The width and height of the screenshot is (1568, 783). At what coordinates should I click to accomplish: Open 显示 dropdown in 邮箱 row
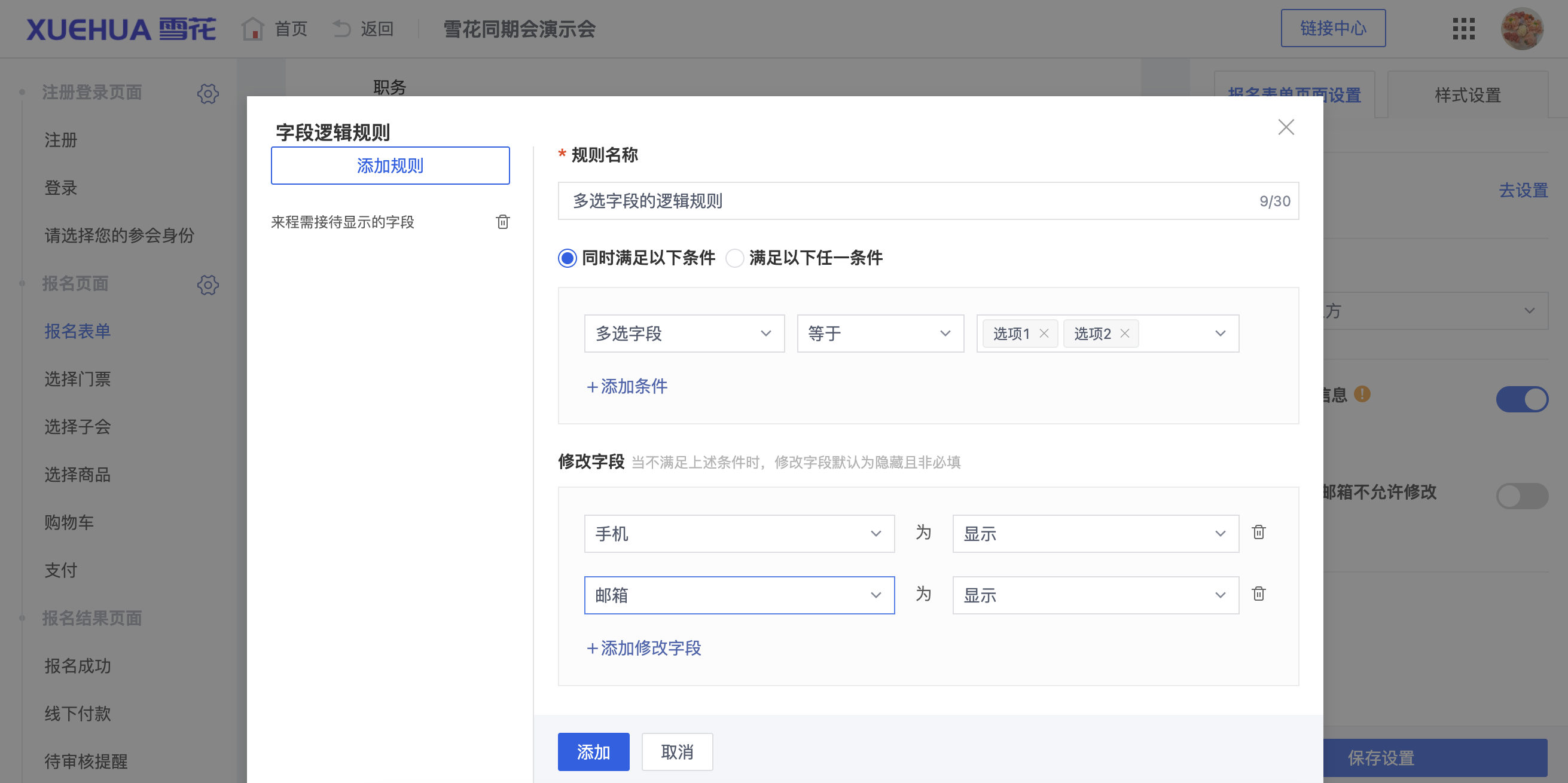[1096, 595]
